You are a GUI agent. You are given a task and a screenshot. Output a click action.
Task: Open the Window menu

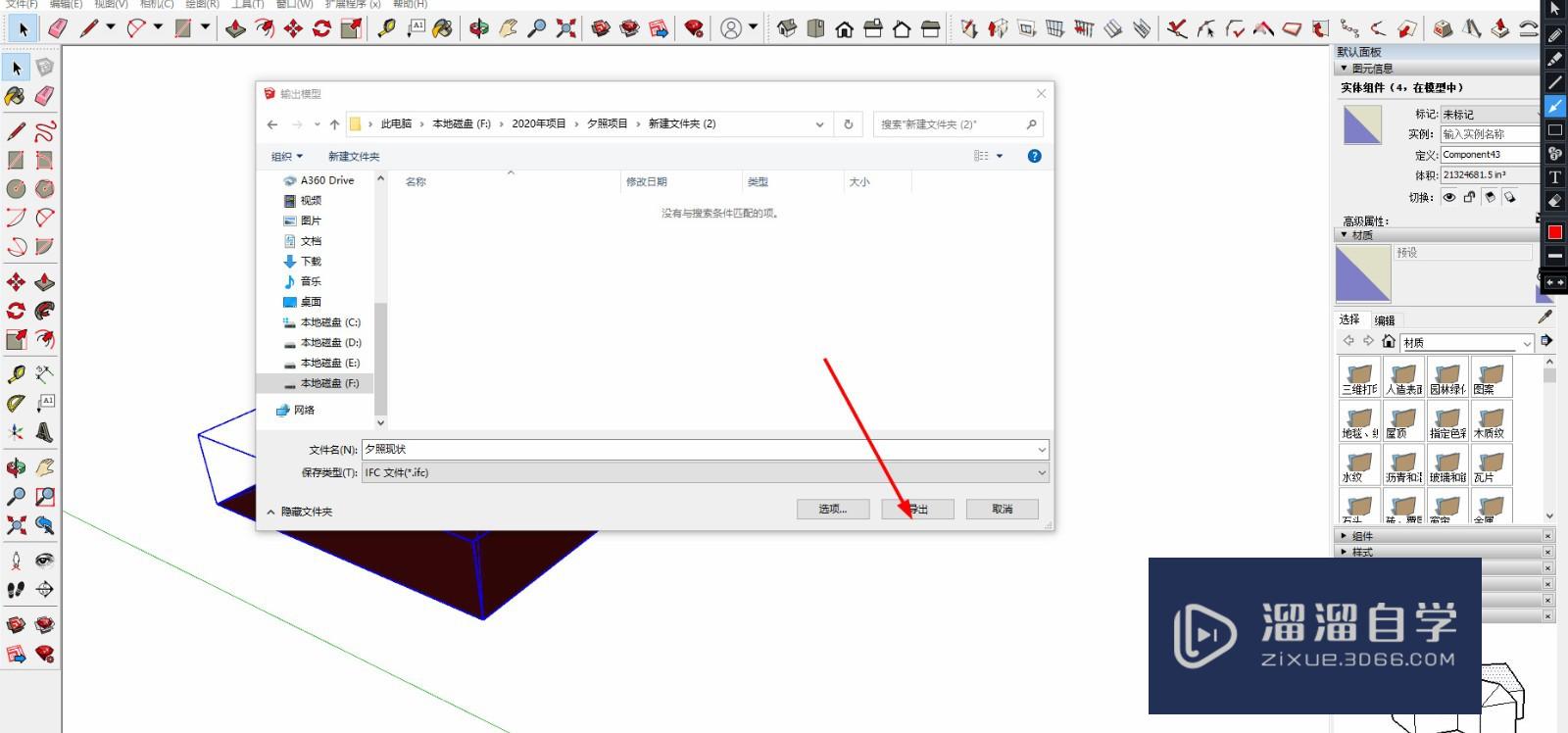click(x=294, y=4)
